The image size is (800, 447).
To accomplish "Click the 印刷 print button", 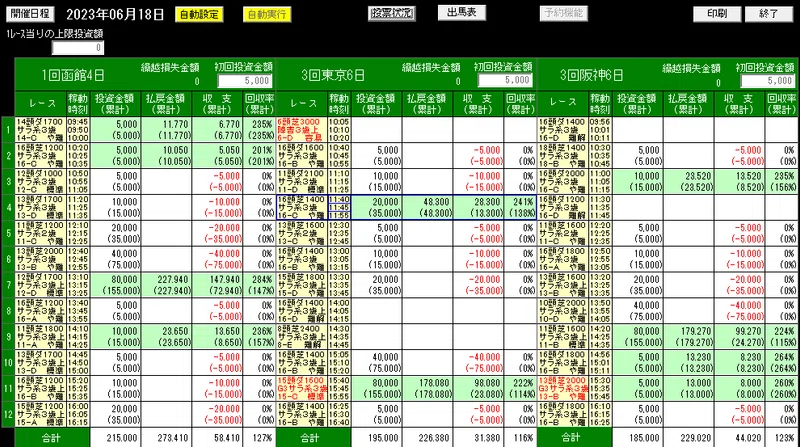I will click(717, 14).
